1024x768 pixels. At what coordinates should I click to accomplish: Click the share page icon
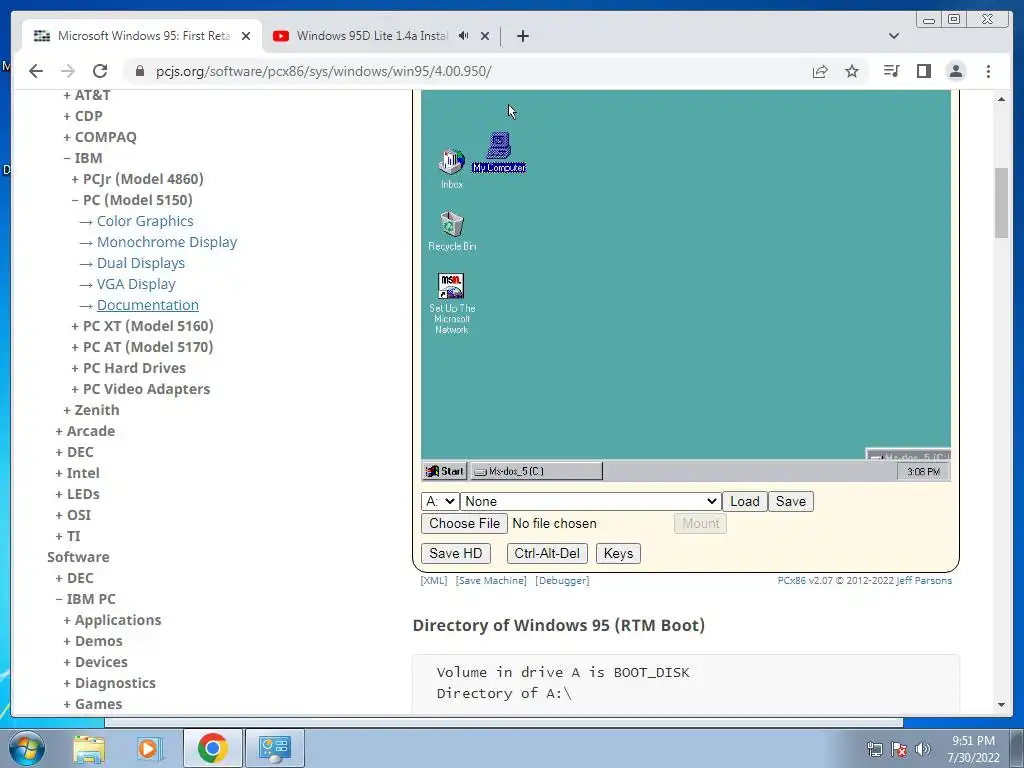820,71
